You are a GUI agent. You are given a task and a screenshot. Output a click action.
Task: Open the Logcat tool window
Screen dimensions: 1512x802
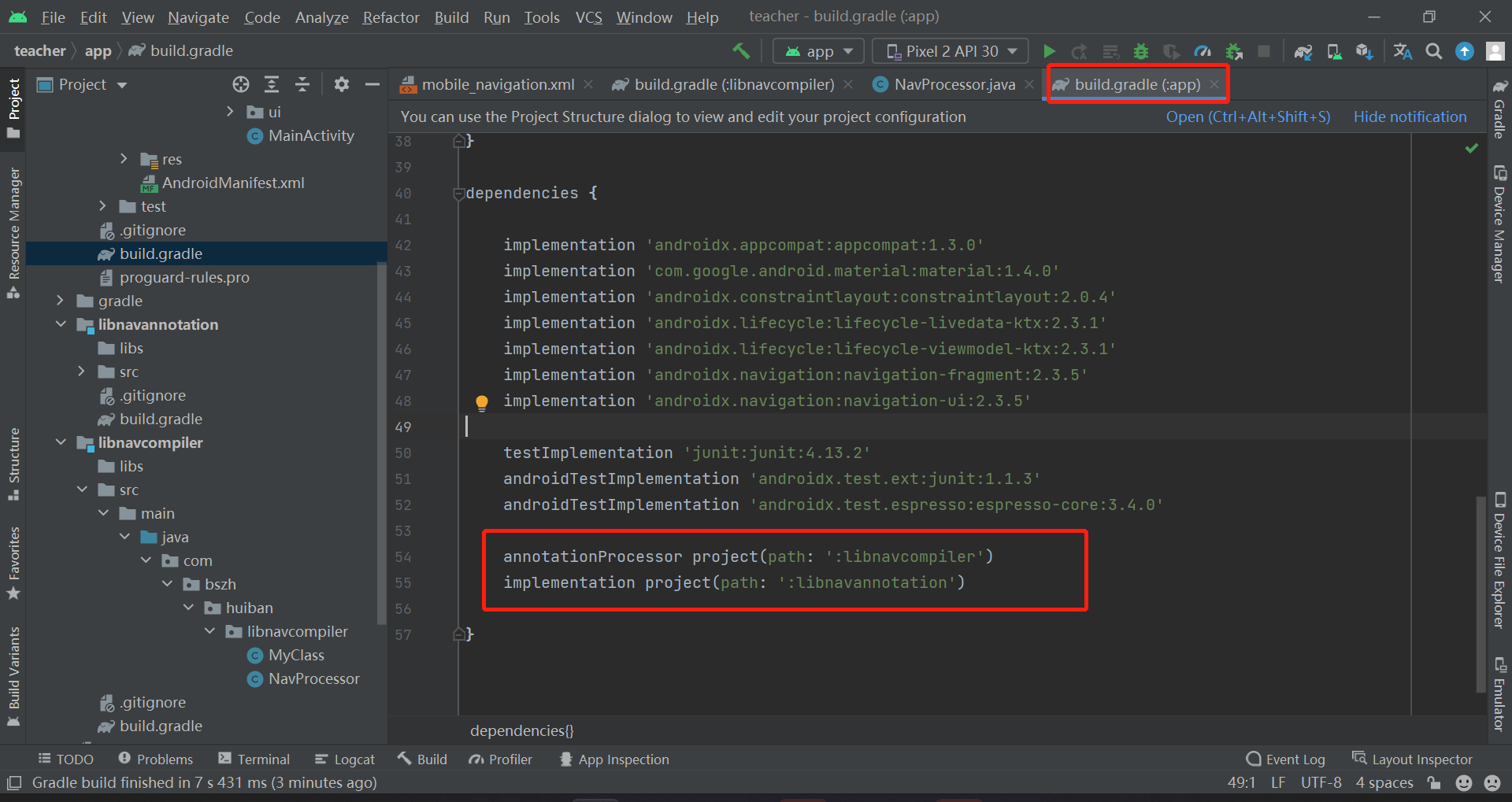point(345,759)
